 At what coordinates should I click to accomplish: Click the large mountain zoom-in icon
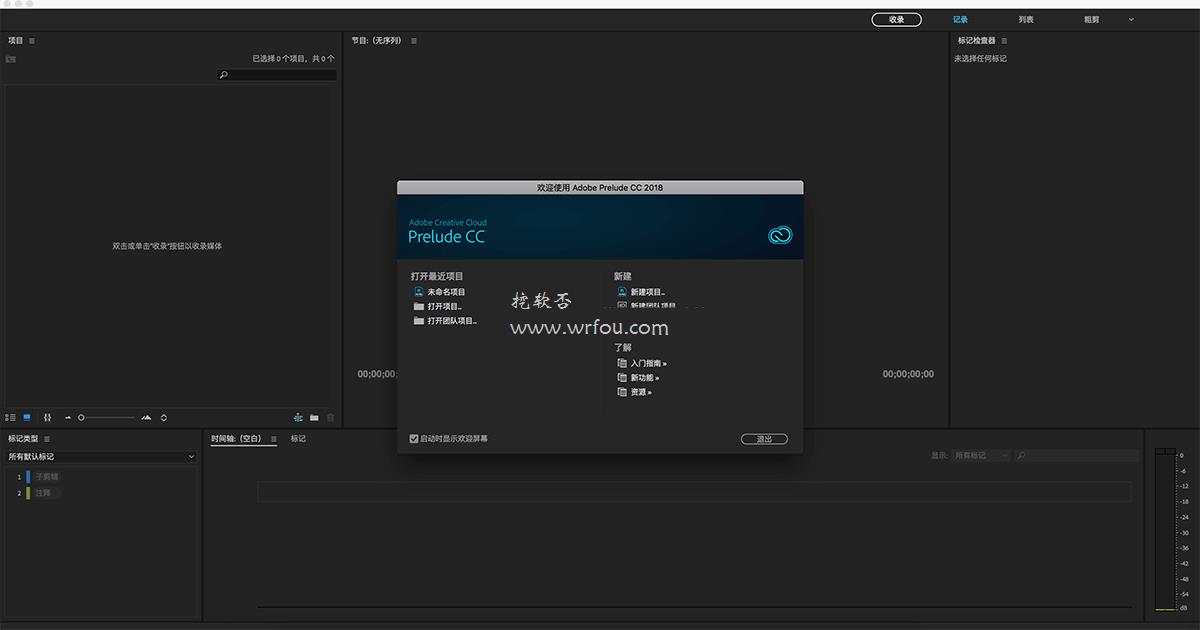click(146, 417)
